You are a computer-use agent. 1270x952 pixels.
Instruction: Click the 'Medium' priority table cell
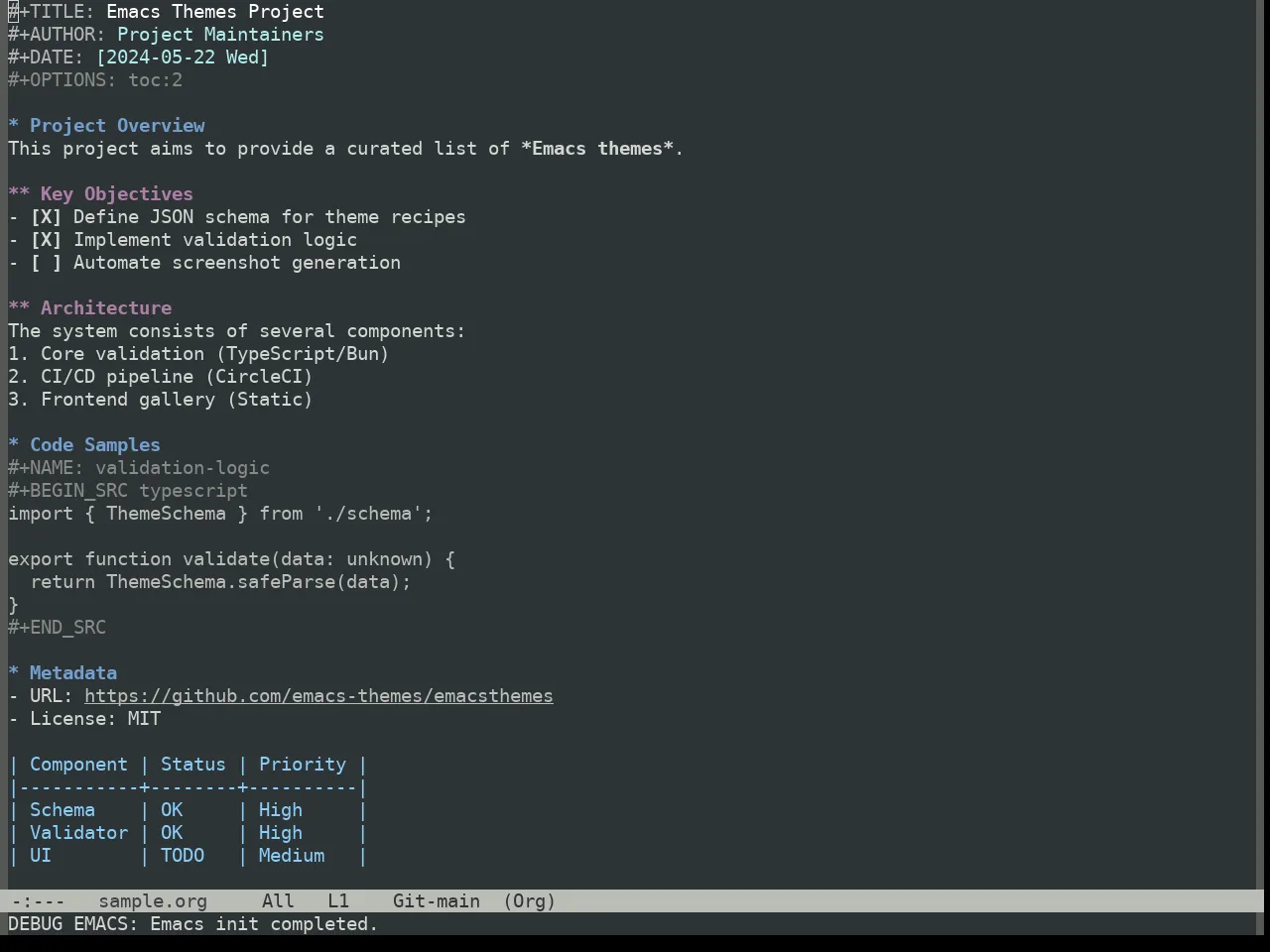[x=292, y=856]
